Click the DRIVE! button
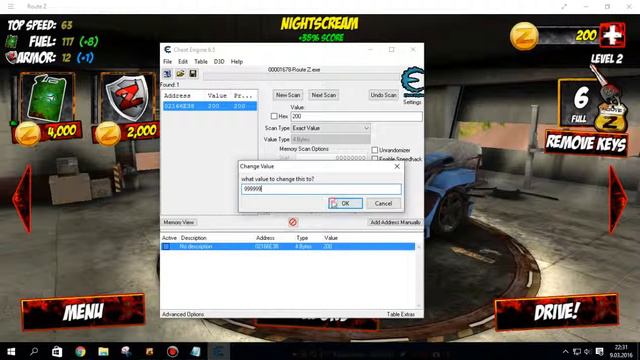Viewport: 640px width, 360px height. (556, 312)
